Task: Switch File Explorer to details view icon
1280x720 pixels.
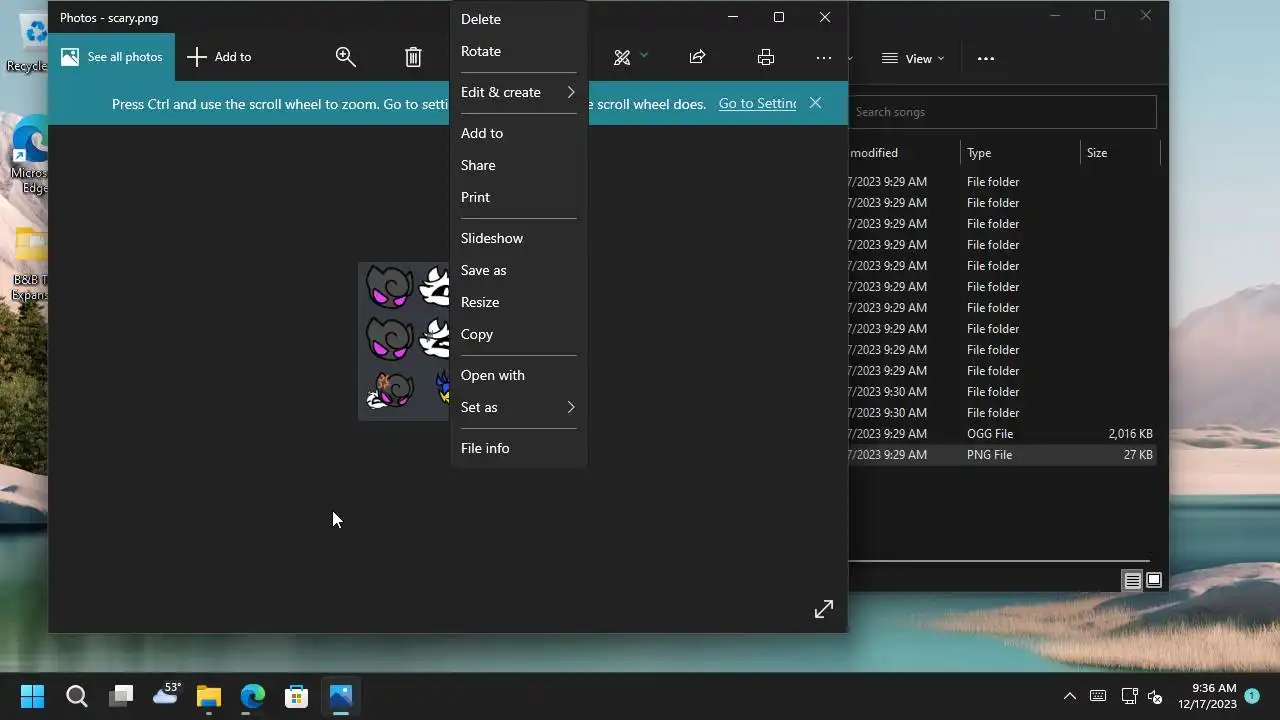Action: (x=1132, y=580)
